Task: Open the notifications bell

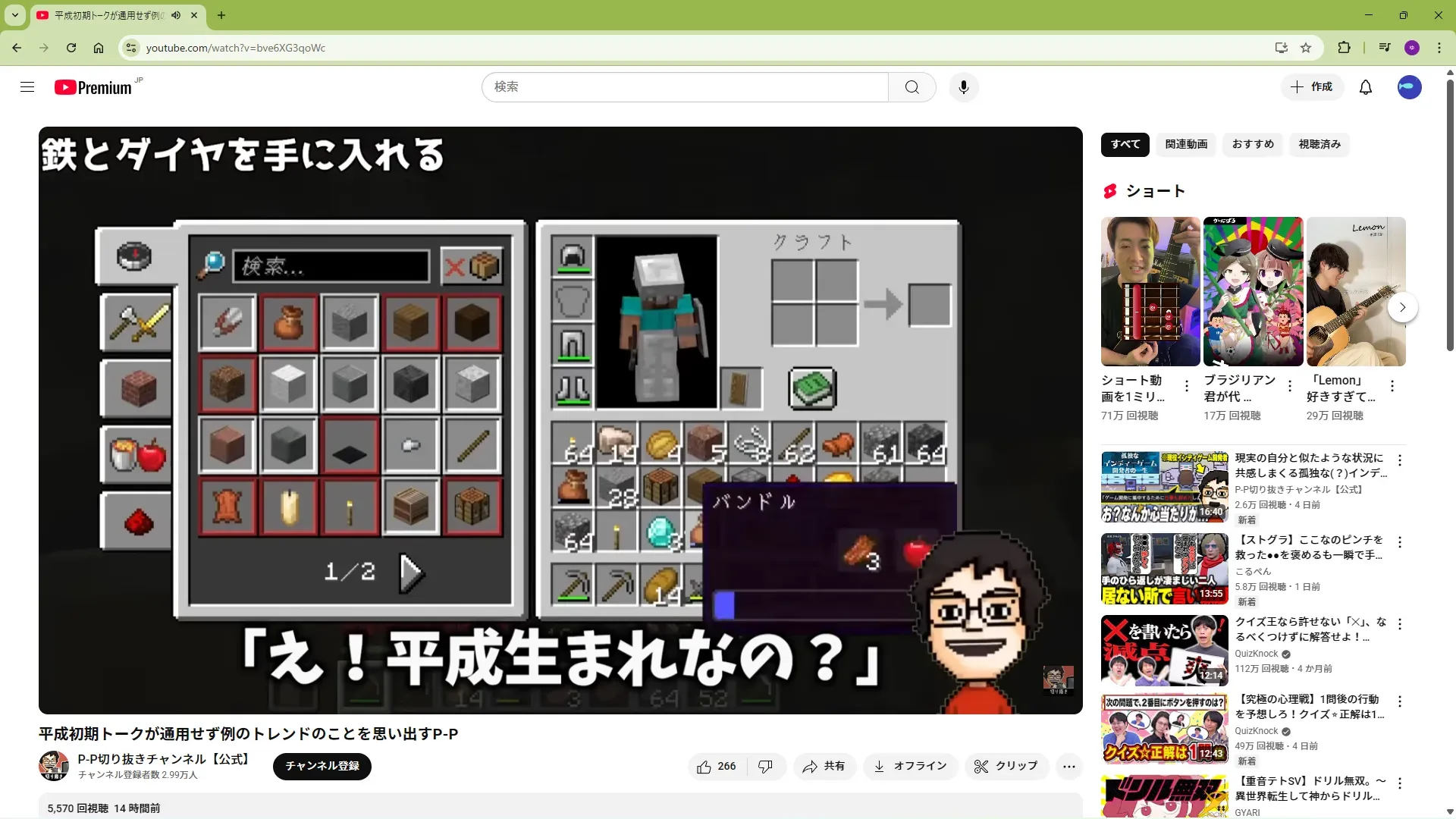Action: 1365,87
